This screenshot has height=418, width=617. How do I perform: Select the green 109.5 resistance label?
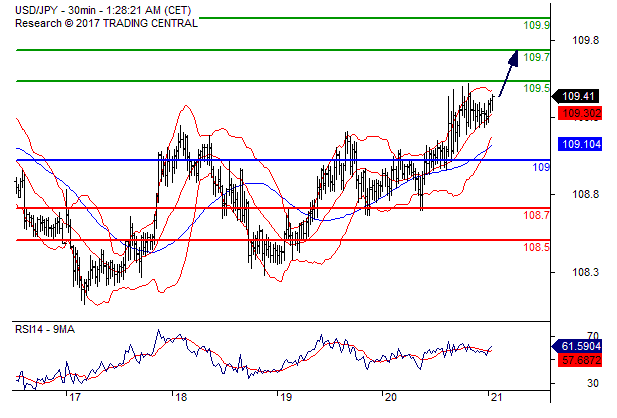(x=537, y=88)
